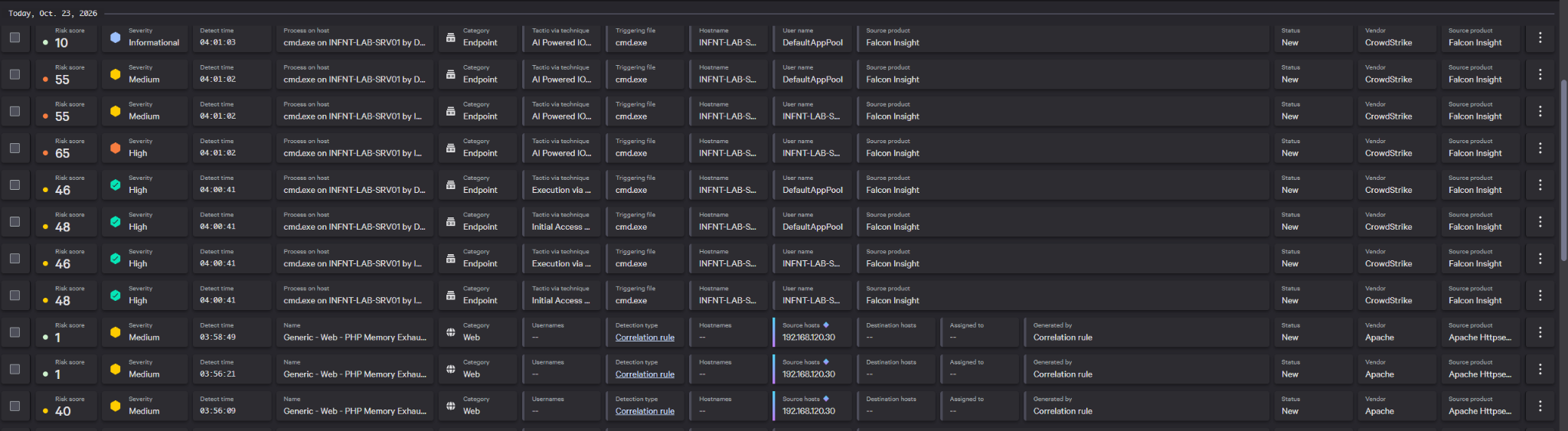Screen dimensions: 1568x431
Task: Open three-dot actions menu for 03:58:49 detection
Action: click(1540, 331)
